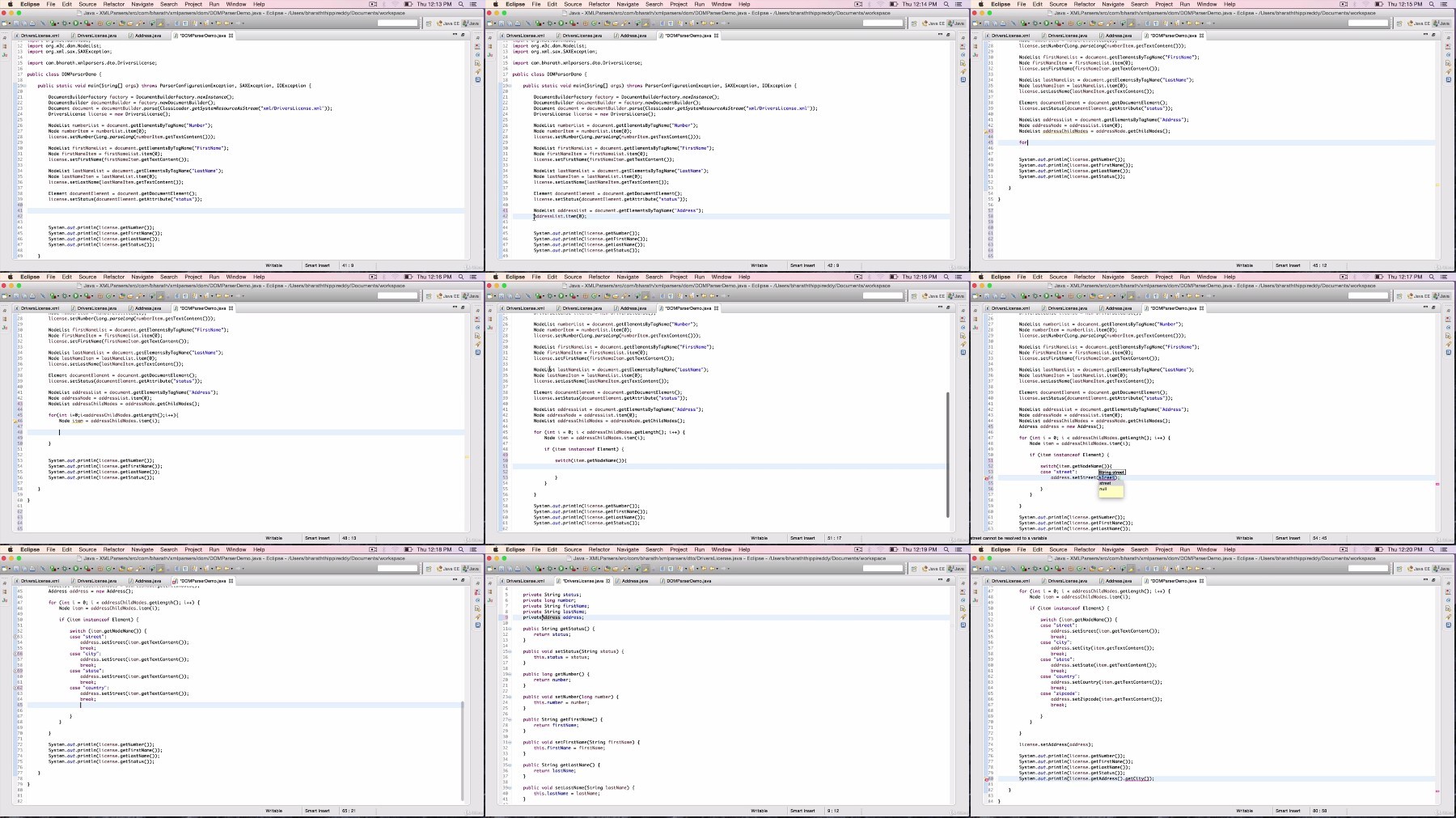
Task: Toggle Mark Occurrences in 12:19 PM window toolbar
Action: click(x=645, y=569)
